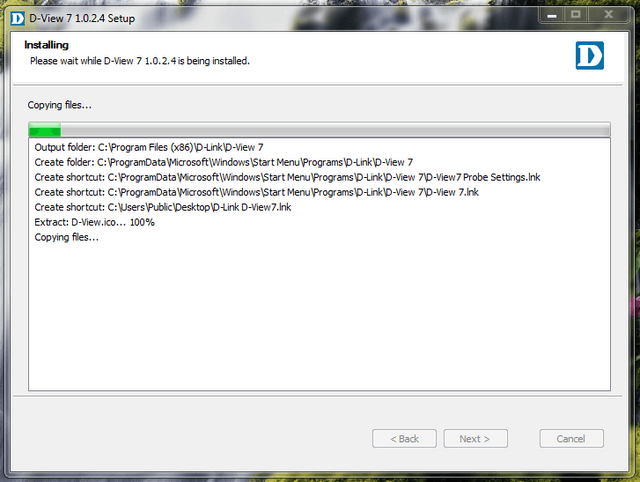Screen dimensions: 640x482
Task: Select the last Copying files log line
Action: point(67,237)
